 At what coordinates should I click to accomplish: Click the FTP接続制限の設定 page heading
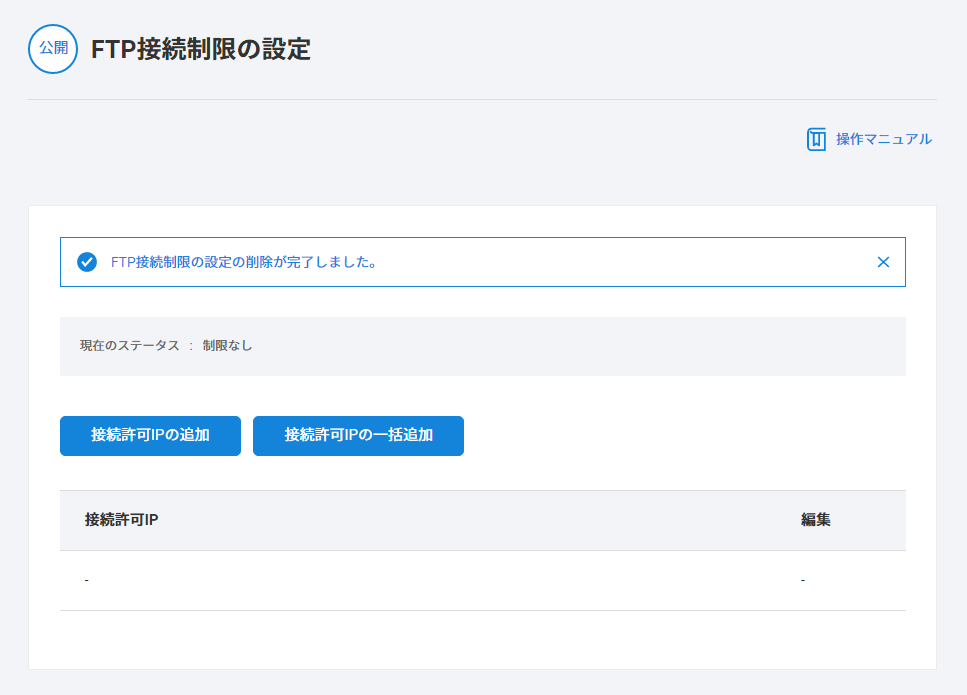(x=200, y=49)
